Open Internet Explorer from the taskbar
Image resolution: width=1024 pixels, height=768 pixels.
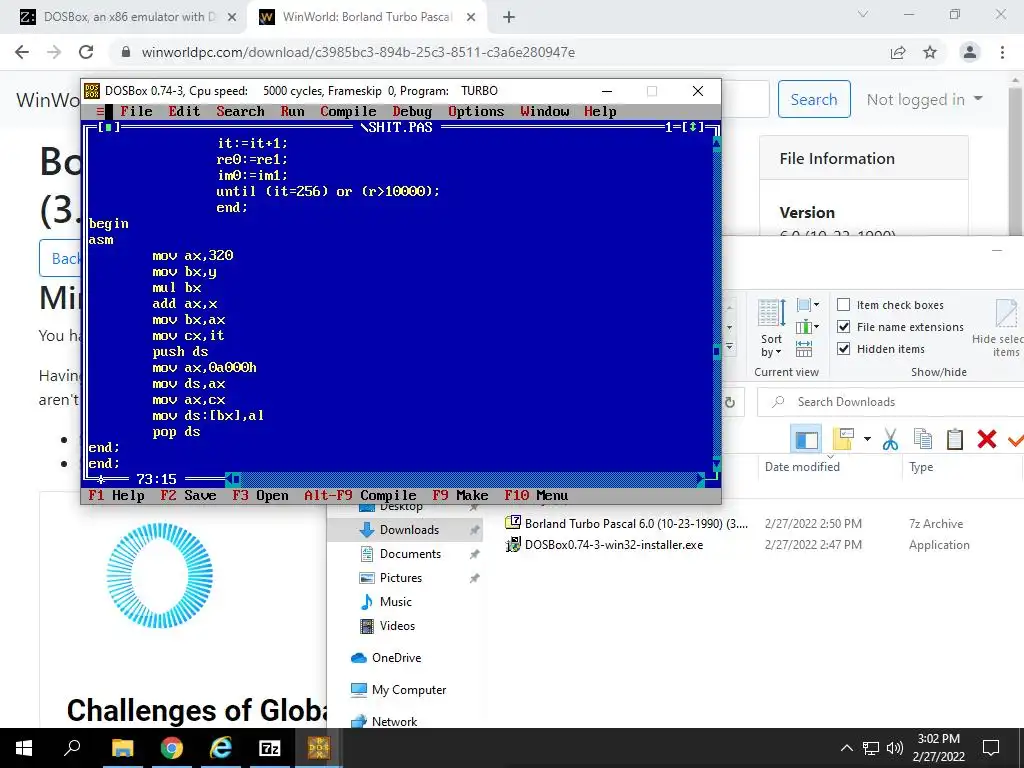(221, 748)
